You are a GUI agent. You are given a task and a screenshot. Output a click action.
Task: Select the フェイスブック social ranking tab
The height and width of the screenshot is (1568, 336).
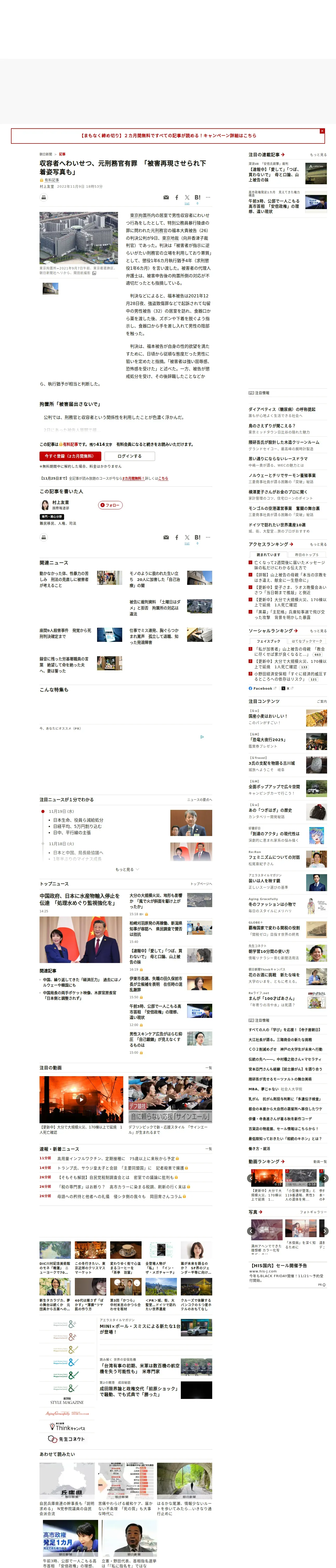pos(268,641)
